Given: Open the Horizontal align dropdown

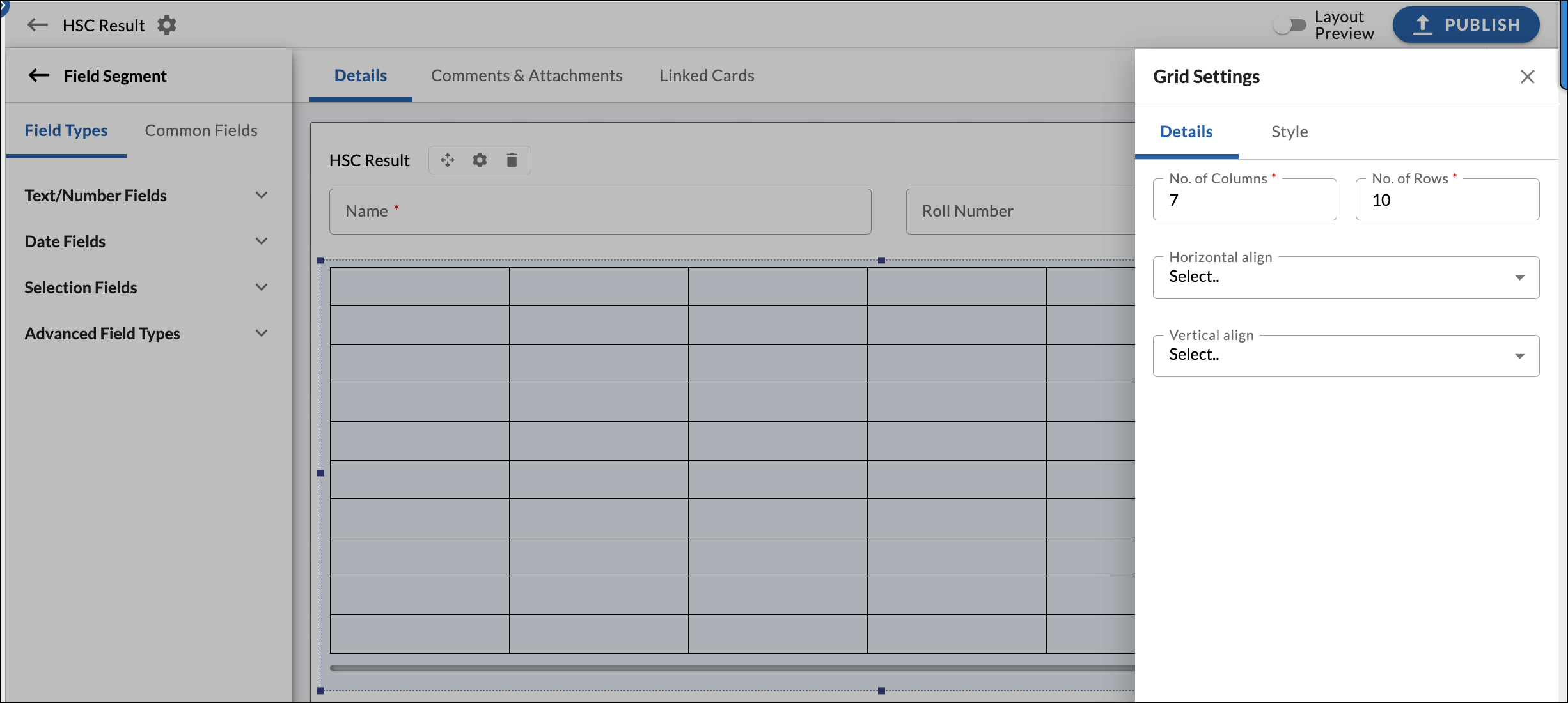Looking at the screenshot, I should point(1345,277).
